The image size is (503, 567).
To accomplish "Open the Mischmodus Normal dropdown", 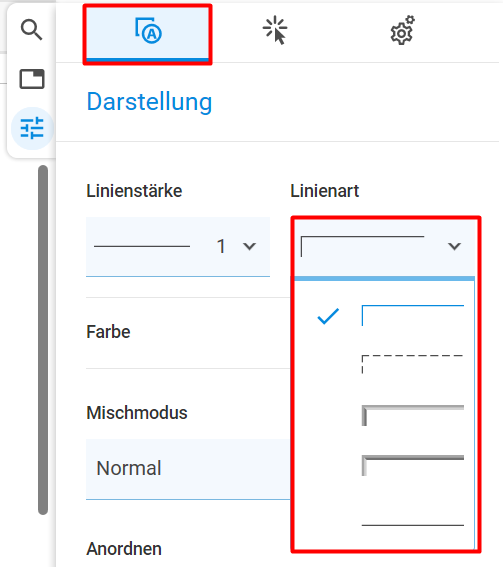I will (x=188, y=469).
